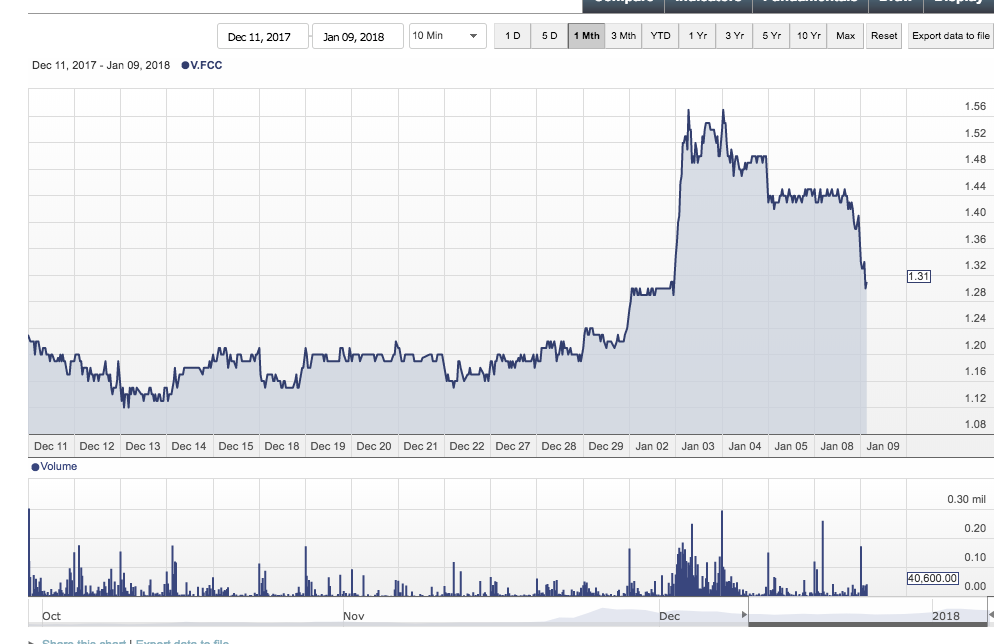Select the 1 D time range
The image size is (1003, 644).
(x=512, y=36)
